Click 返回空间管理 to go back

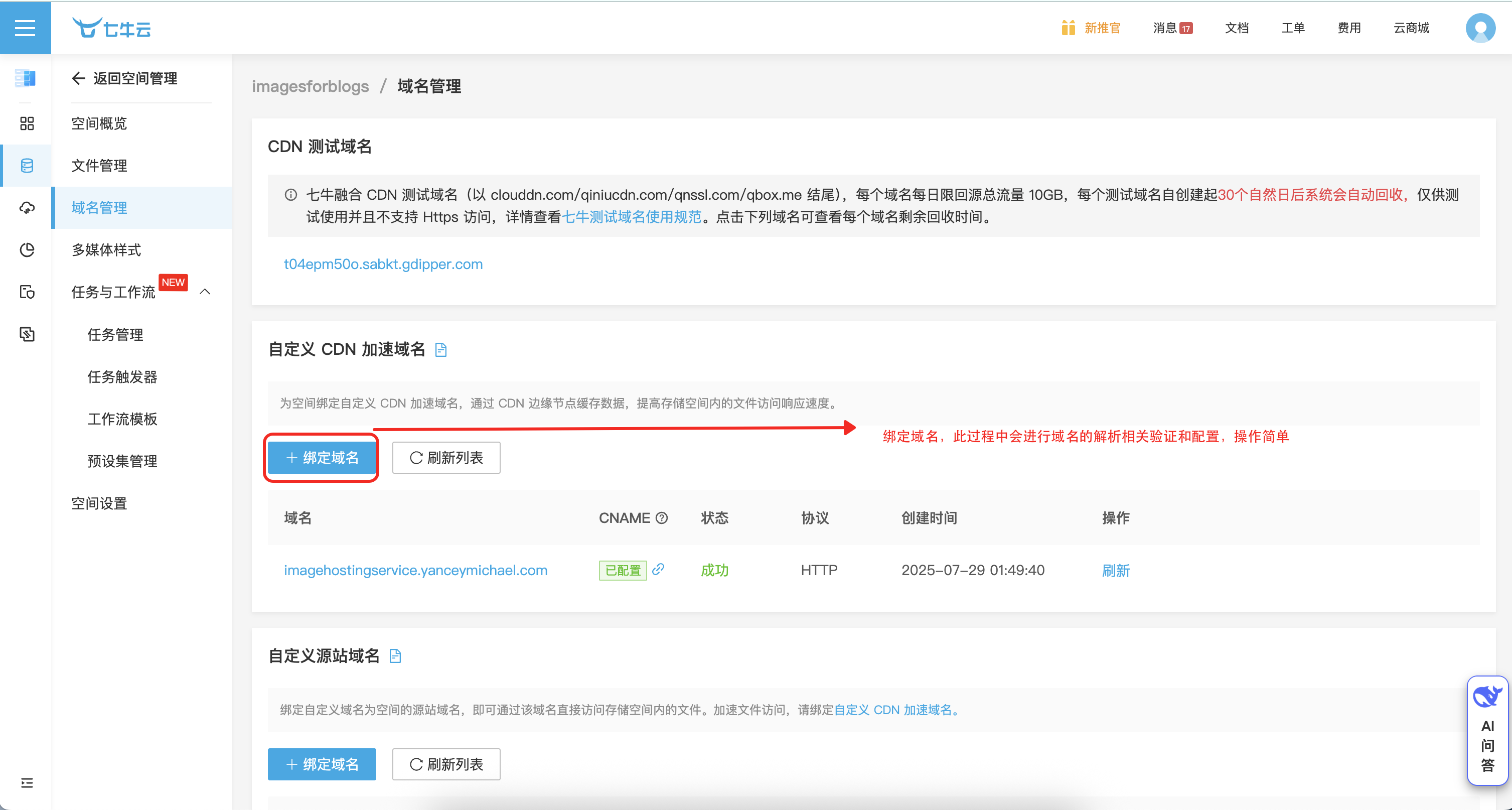135,78
